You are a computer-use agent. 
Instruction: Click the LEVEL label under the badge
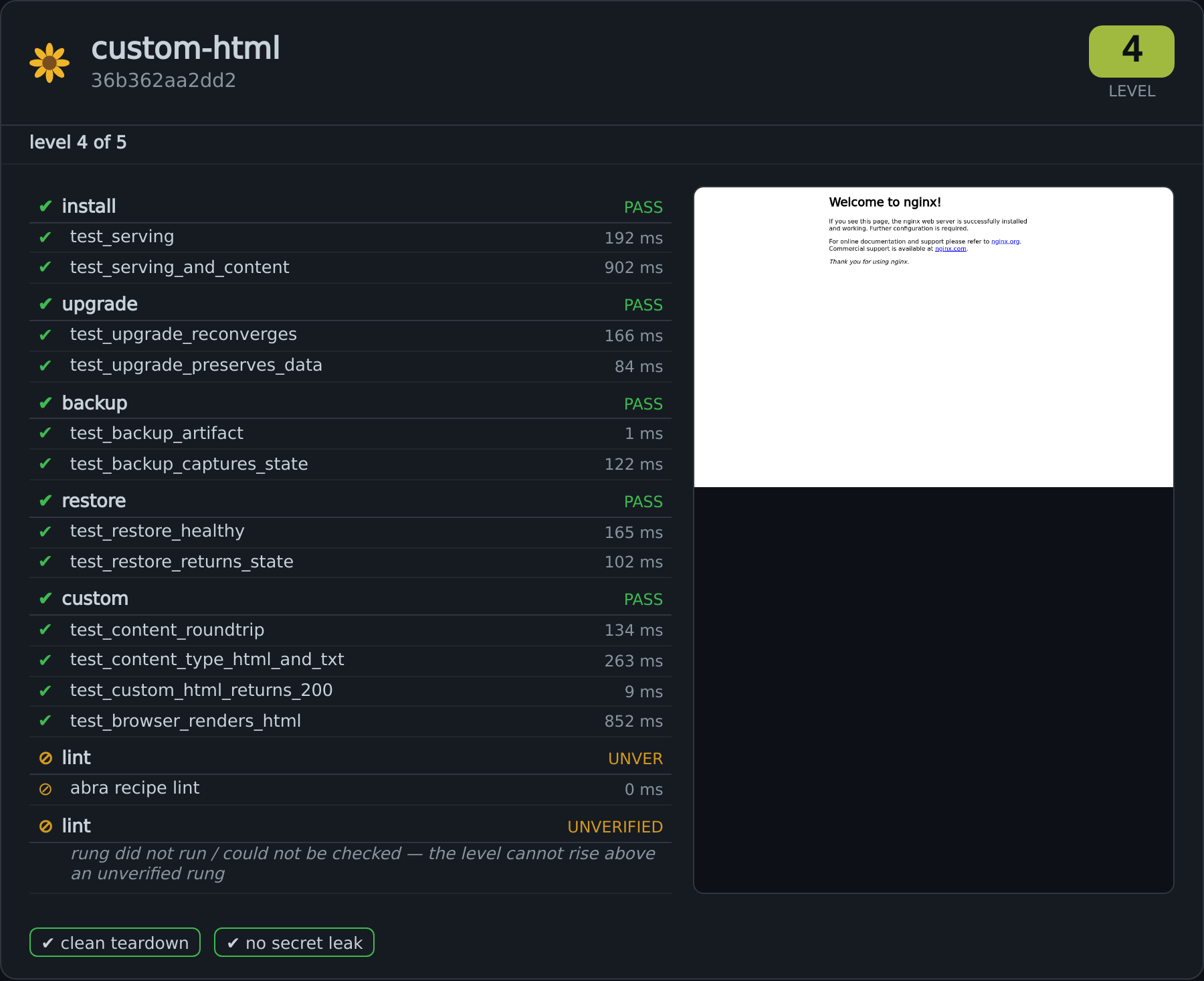tap(1132, 91)
